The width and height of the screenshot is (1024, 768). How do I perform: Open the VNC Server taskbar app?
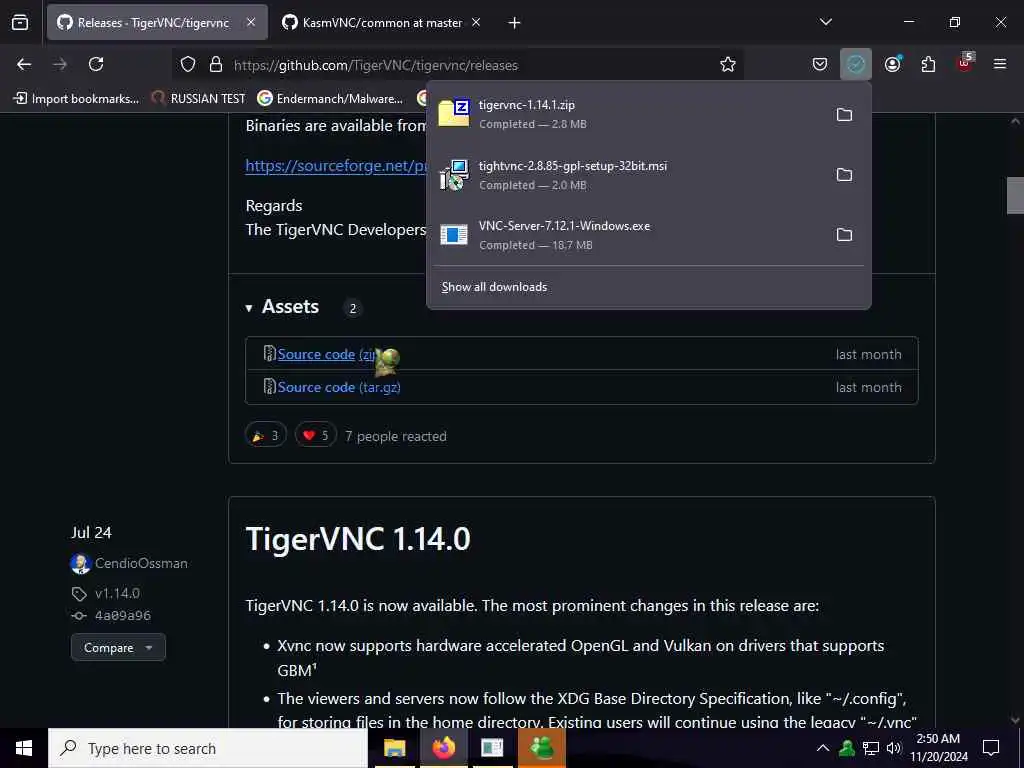492,748
